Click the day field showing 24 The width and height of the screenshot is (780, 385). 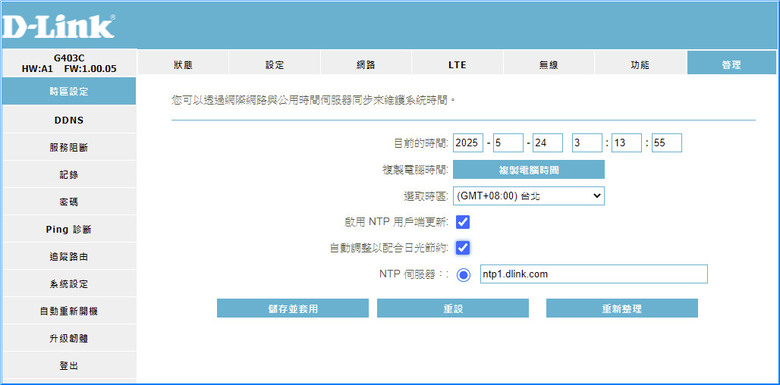click(548, 143)
